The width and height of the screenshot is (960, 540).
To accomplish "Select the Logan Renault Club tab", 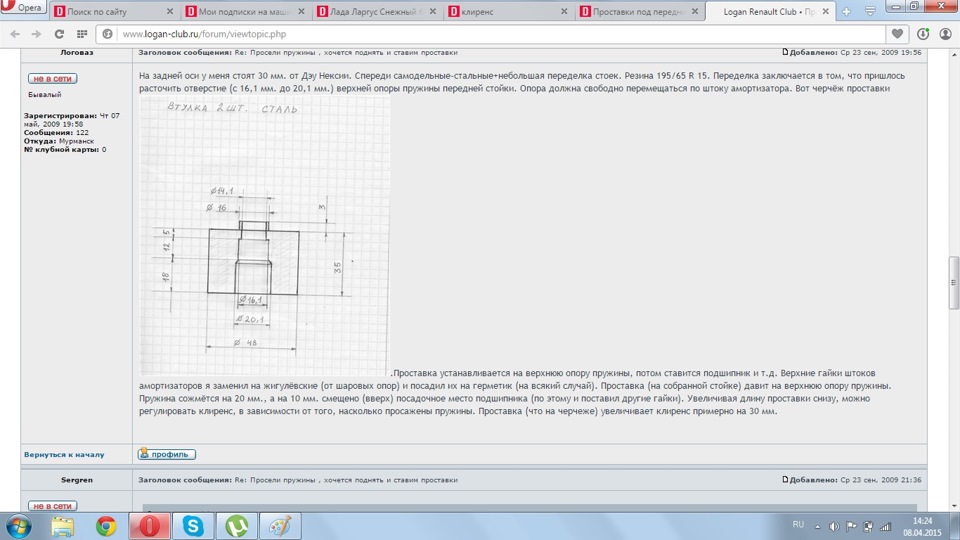I will (771, 12).
